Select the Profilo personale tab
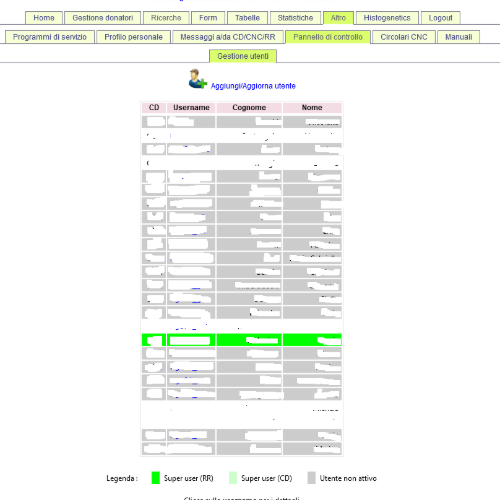Viewport: 500px width, 500px height. (133, 37)
